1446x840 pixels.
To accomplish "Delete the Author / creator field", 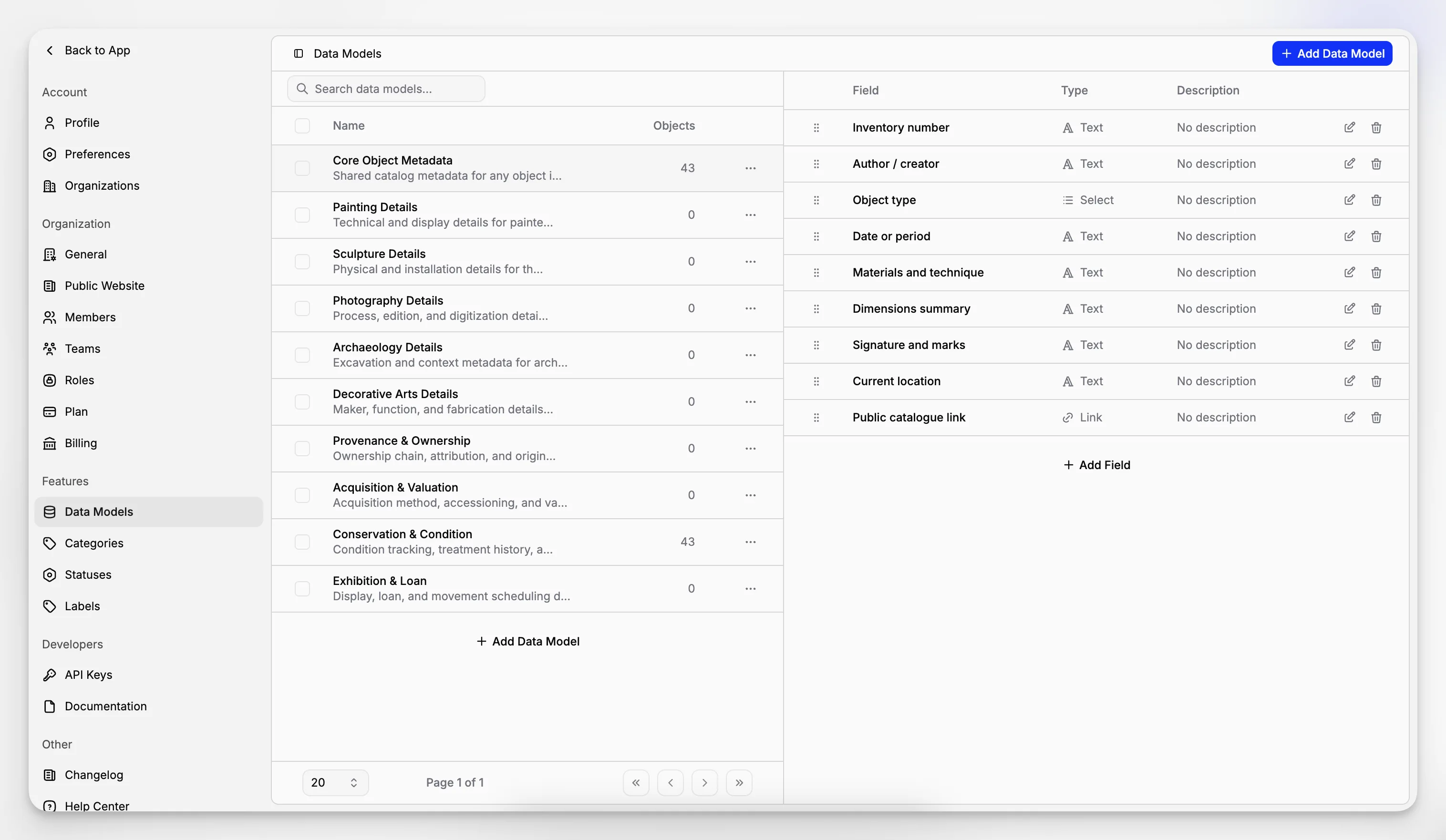I will tap(1376, 164).
